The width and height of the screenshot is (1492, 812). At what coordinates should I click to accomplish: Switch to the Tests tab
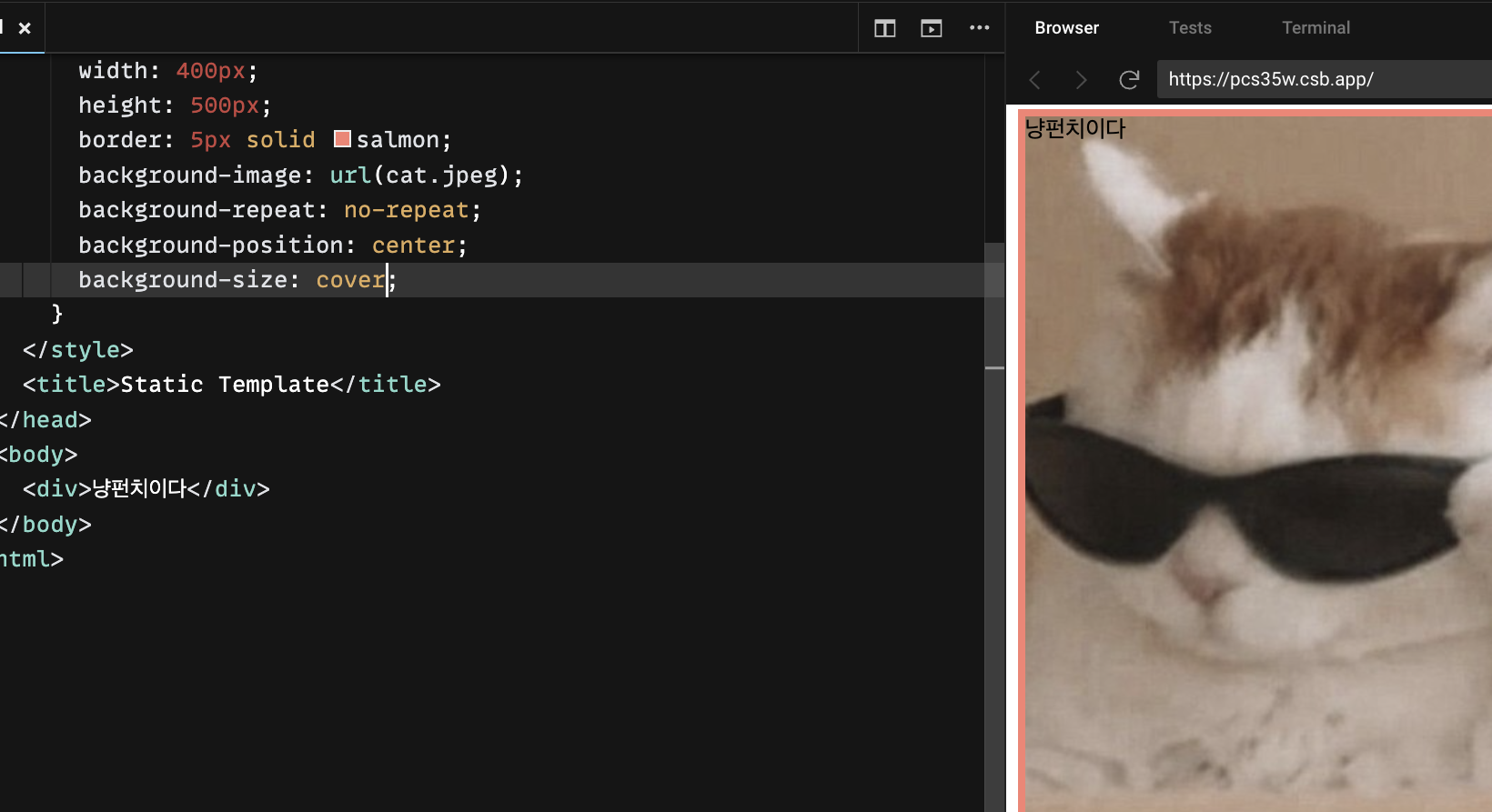pyautogui.click(x=1190, y=28)
